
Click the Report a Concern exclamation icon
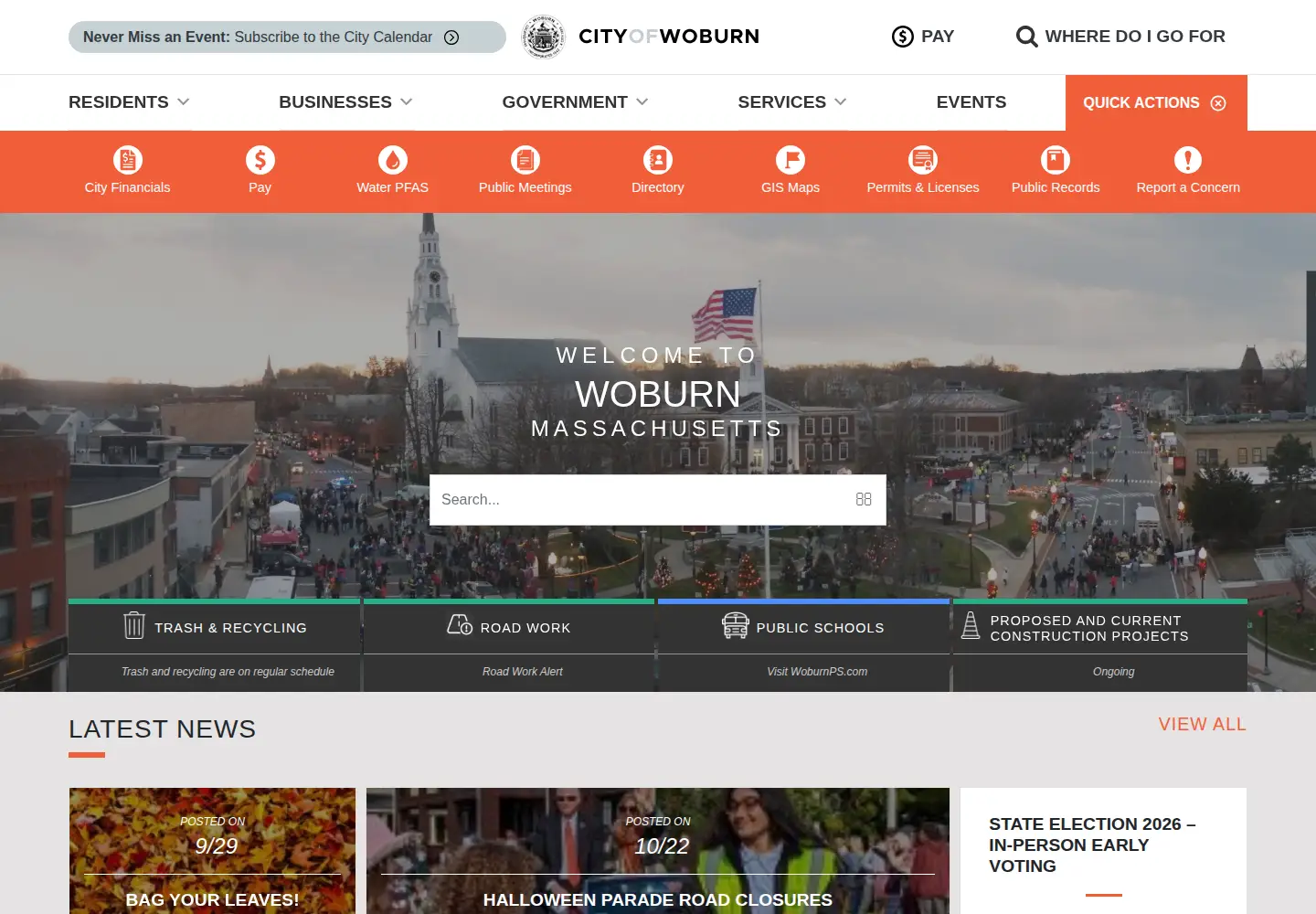click(x=1188, y=160)
